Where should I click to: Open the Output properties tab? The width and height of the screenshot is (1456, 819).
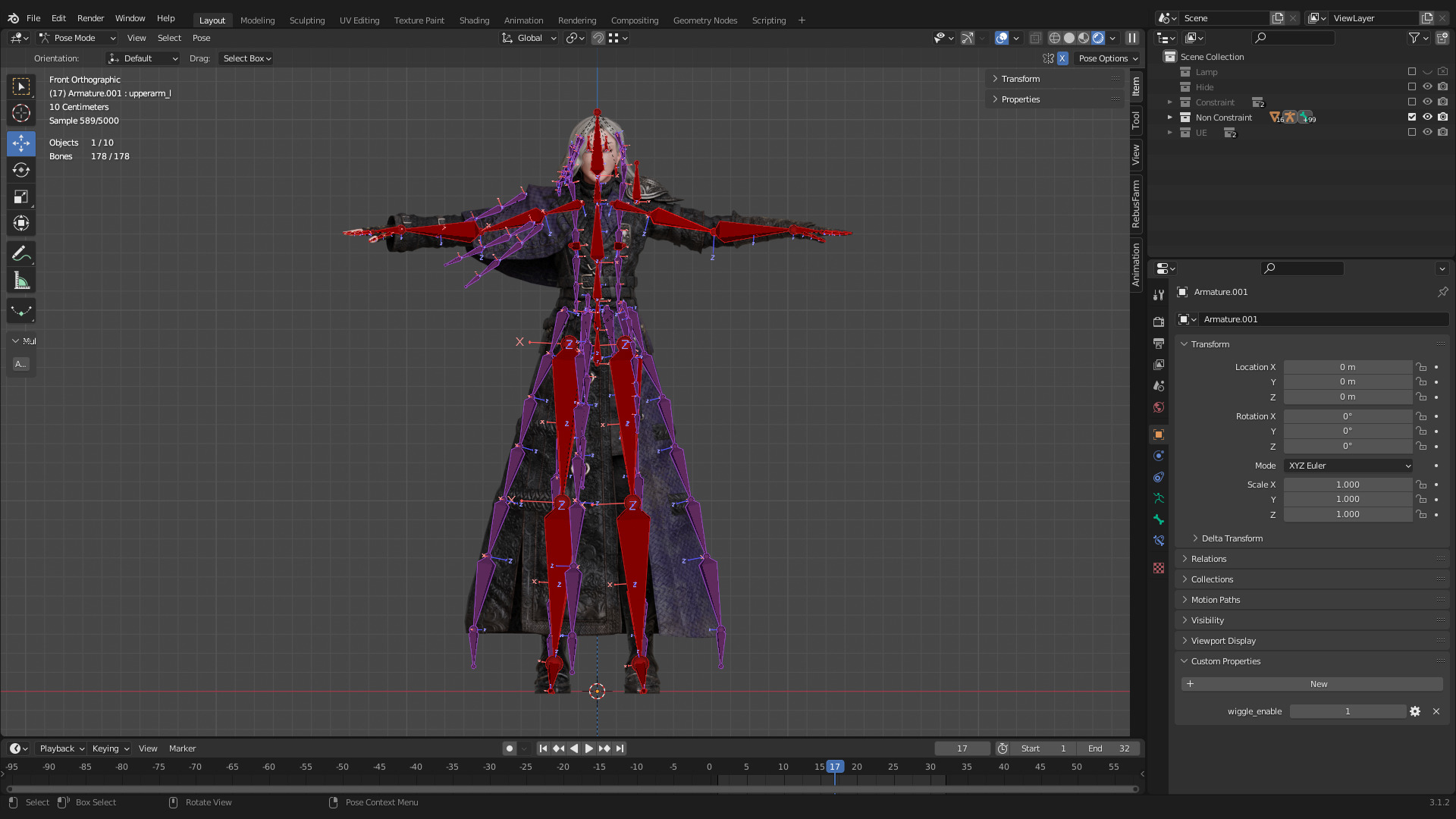[1159, 344]
